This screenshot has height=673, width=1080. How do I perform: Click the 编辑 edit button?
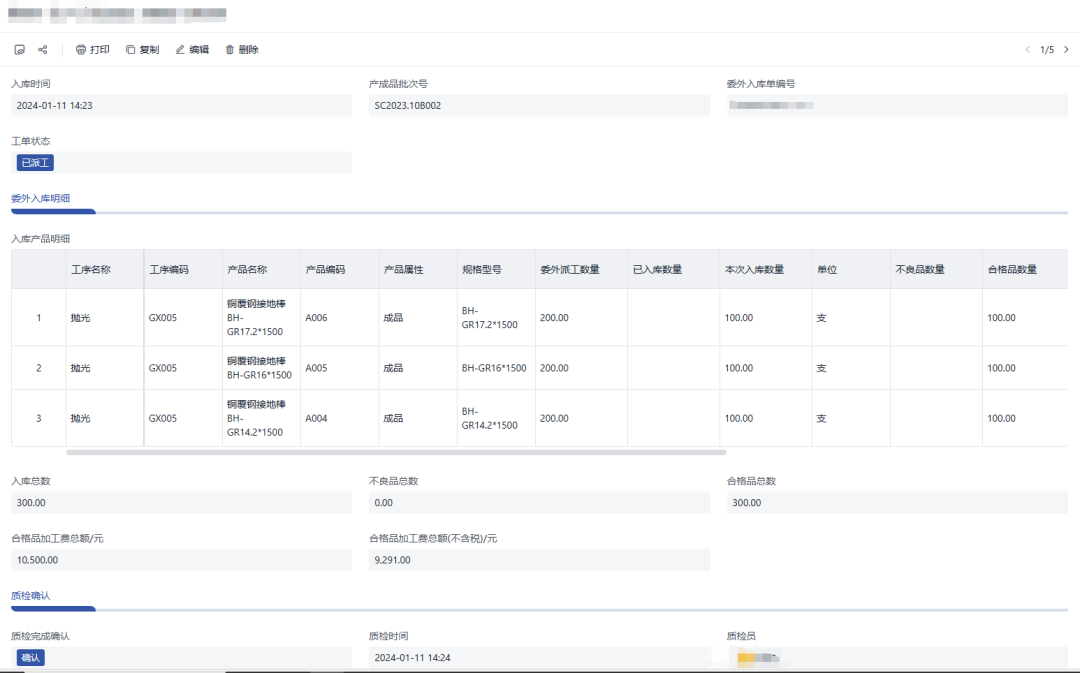[x=192, y=50]
